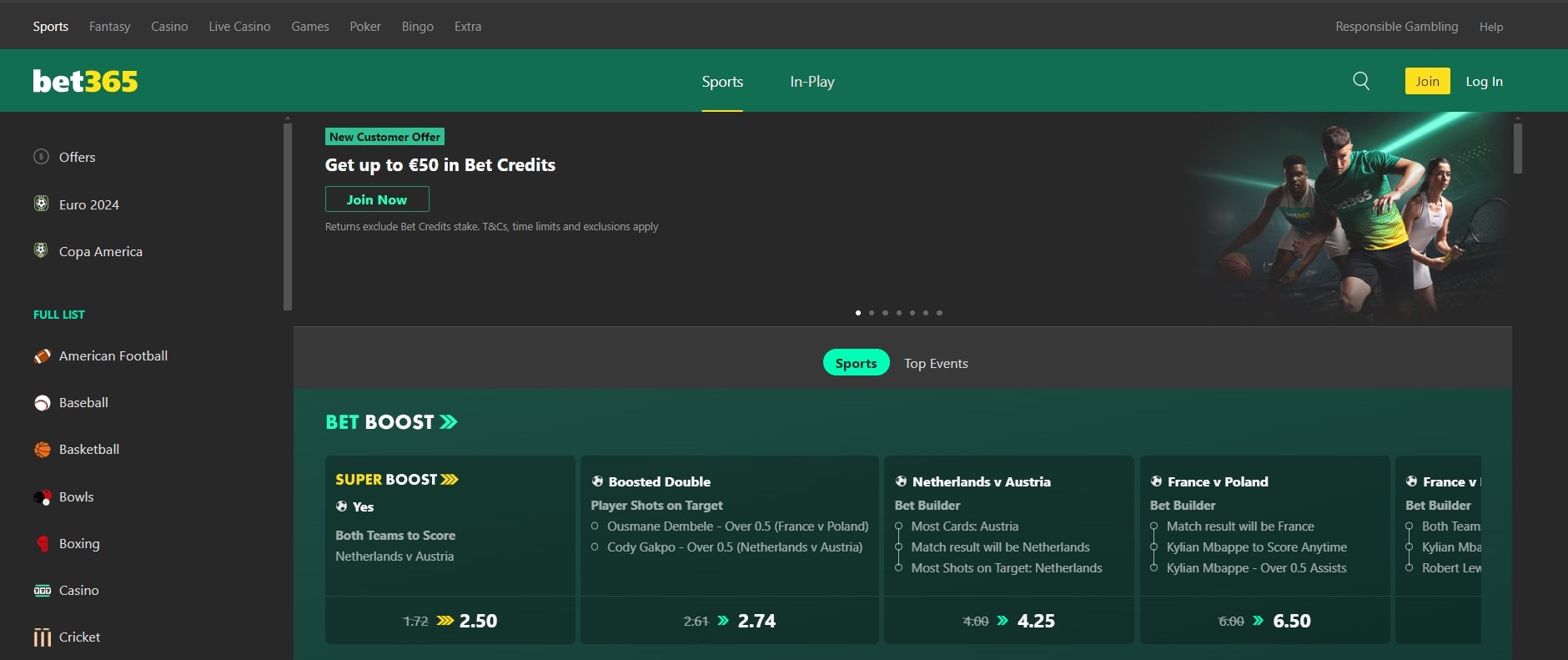Open the American Football icon in sidebar
The height and width of the screenshot is (660, 1568).
tap(42, 356)
